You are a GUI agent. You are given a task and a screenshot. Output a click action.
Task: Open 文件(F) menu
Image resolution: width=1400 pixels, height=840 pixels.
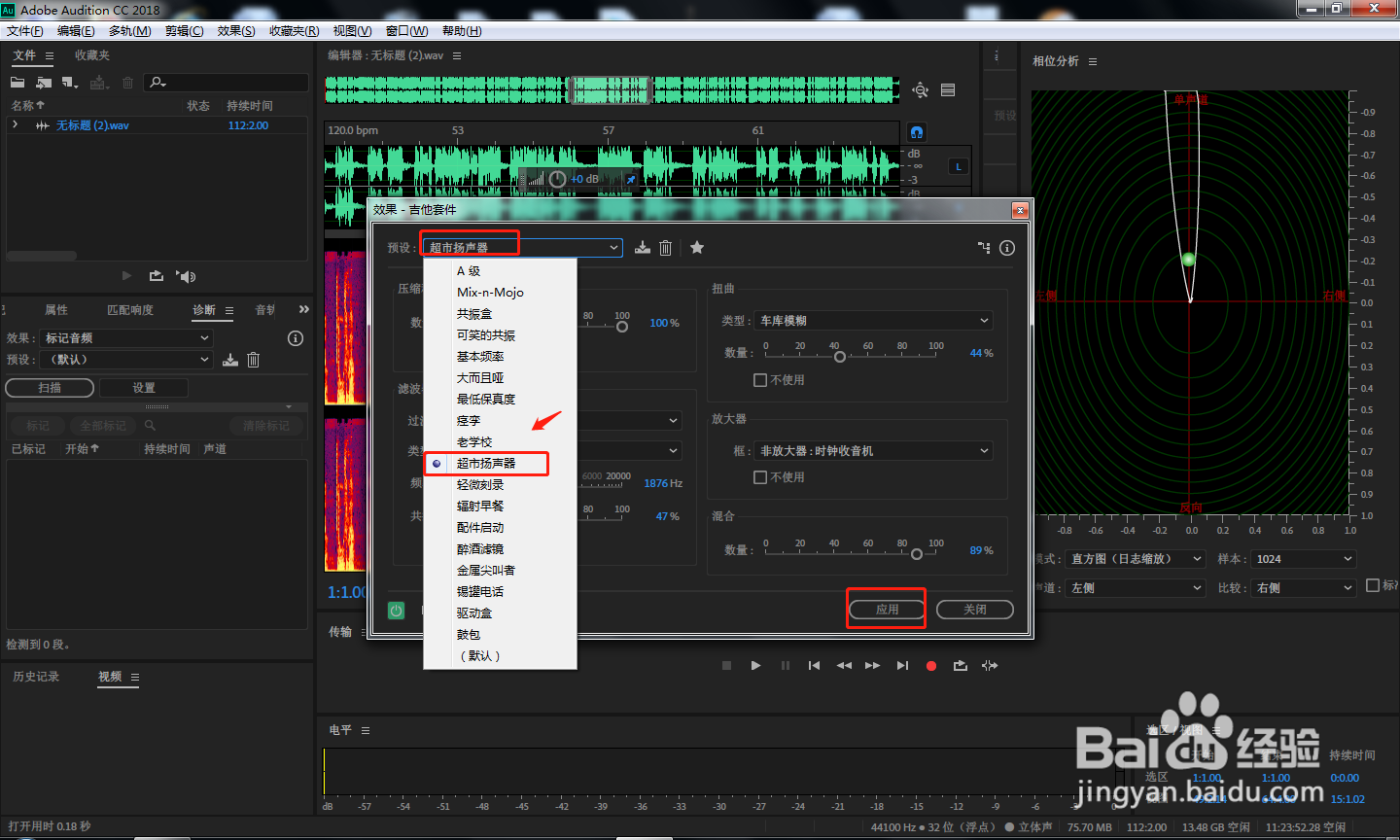pos(25,31)
